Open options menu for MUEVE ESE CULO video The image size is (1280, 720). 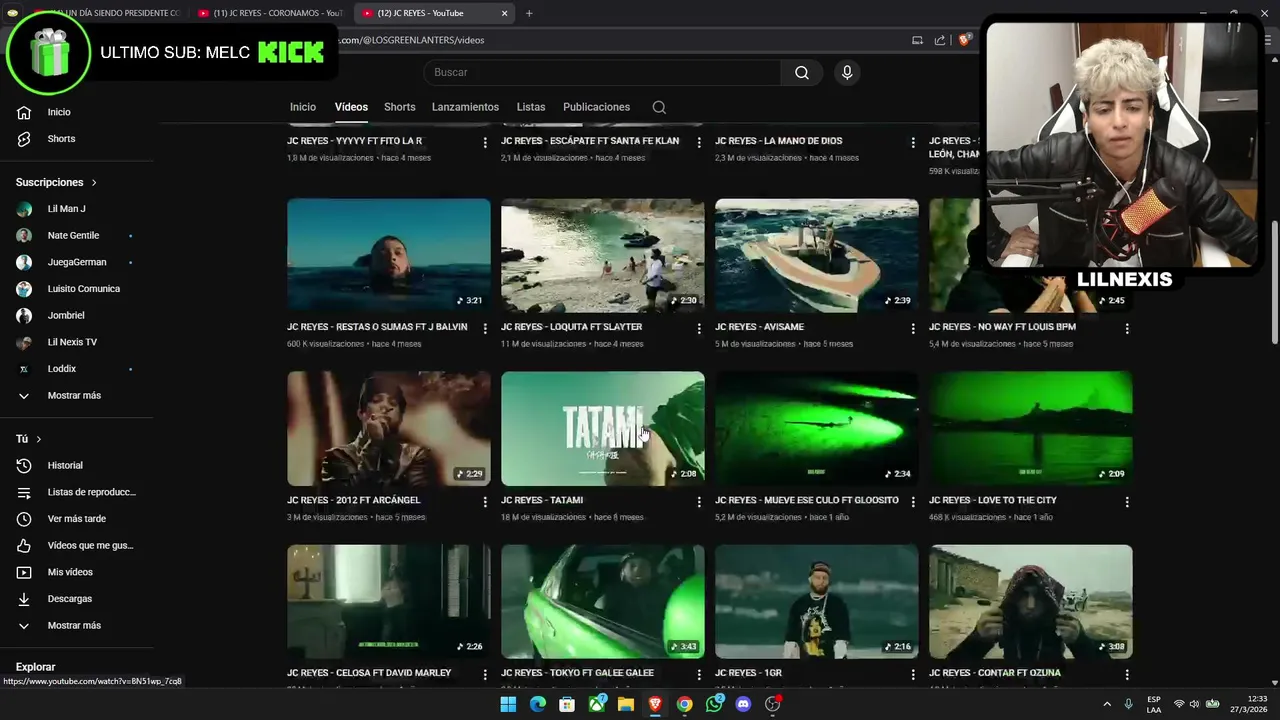click(913, 501)
